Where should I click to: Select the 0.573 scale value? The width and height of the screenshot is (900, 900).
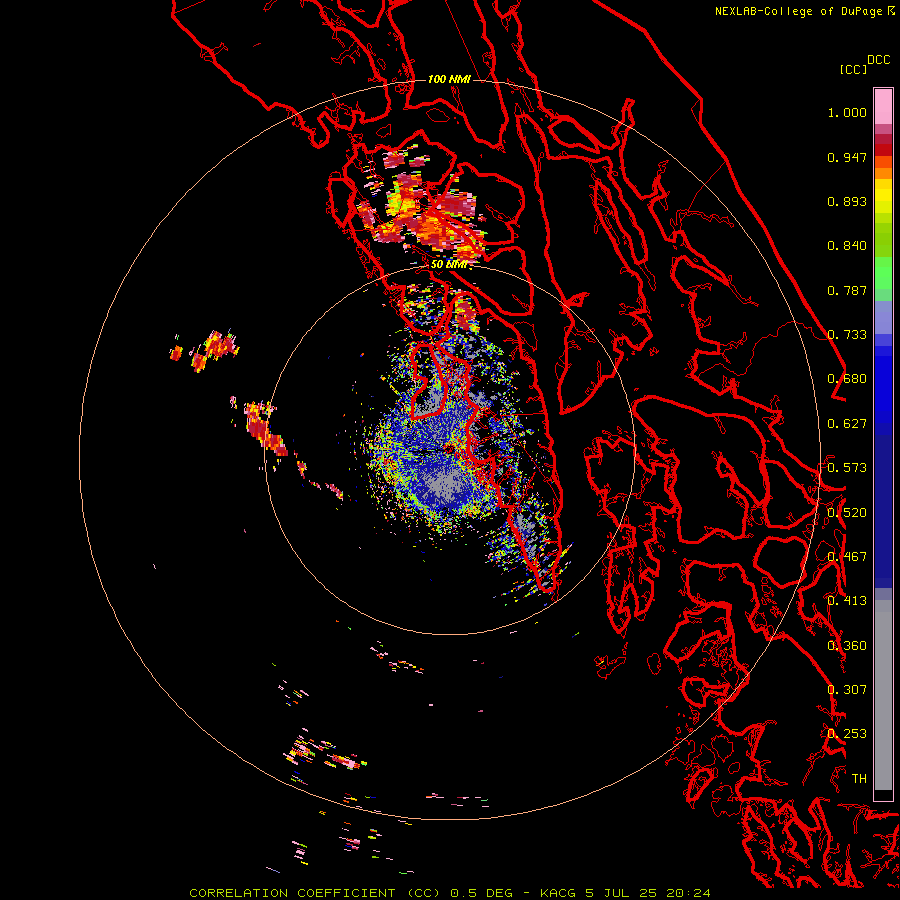tap(847, 468)
